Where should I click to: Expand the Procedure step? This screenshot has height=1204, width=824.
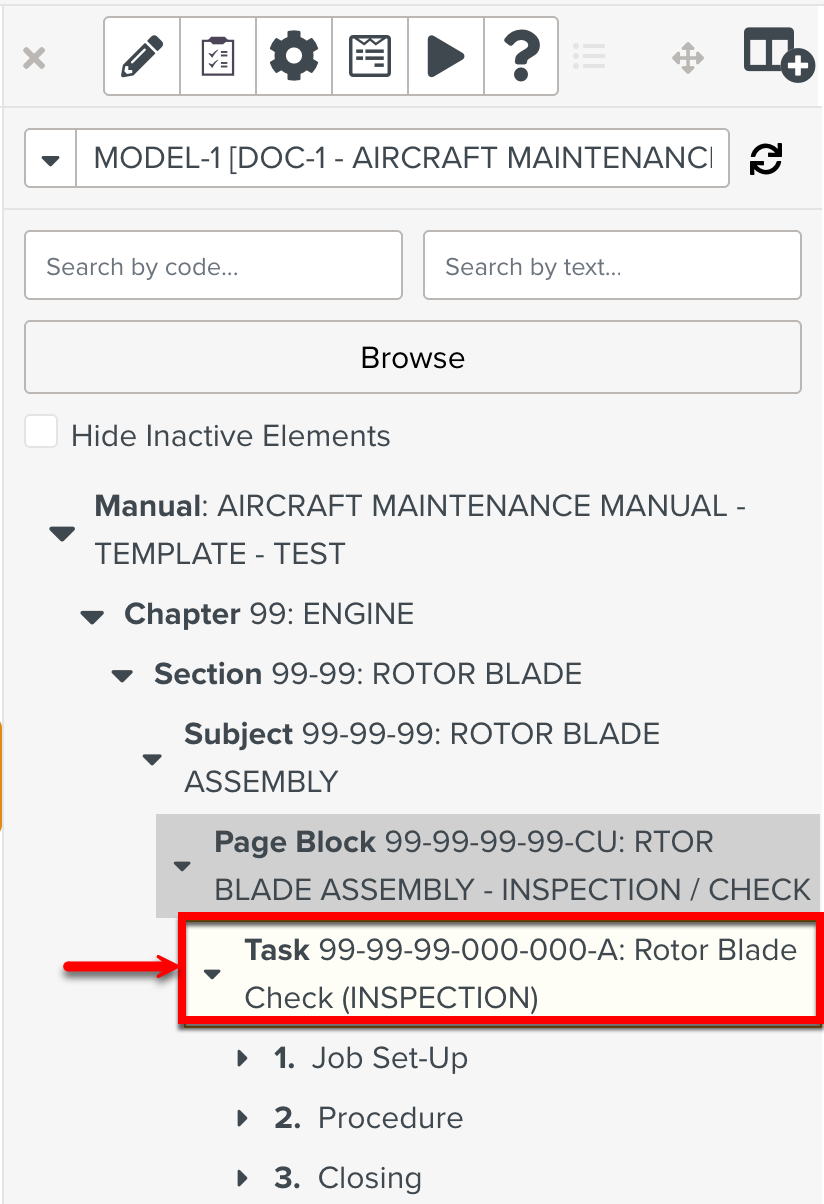point(242,1118)
